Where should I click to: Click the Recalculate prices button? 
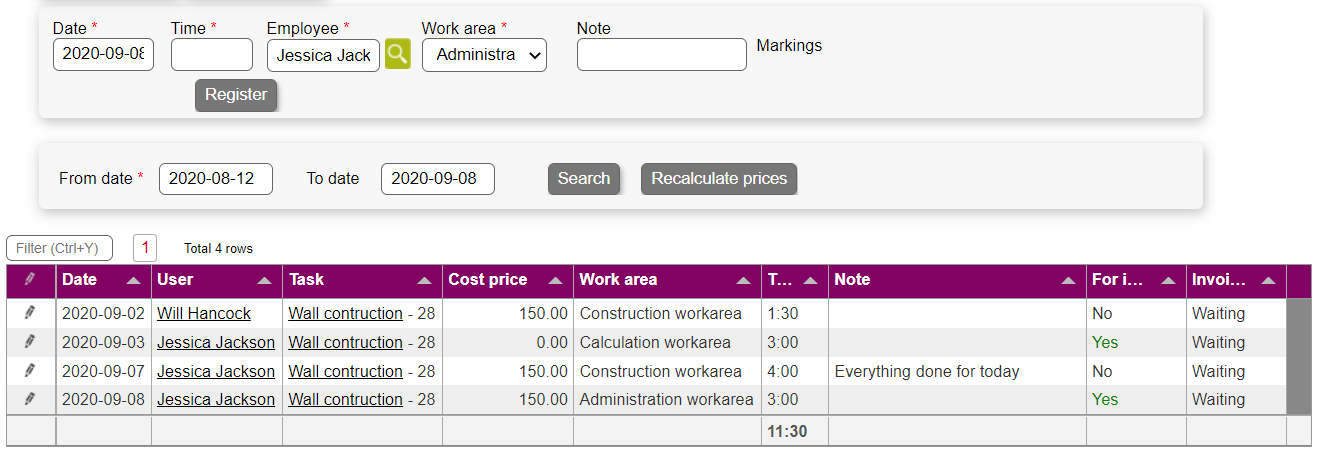click(x=719, y=179)
